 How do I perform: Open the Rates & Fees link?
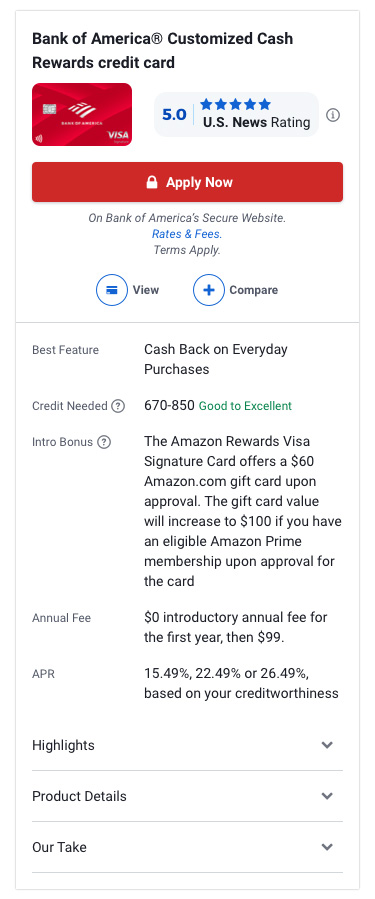[186, 234]
